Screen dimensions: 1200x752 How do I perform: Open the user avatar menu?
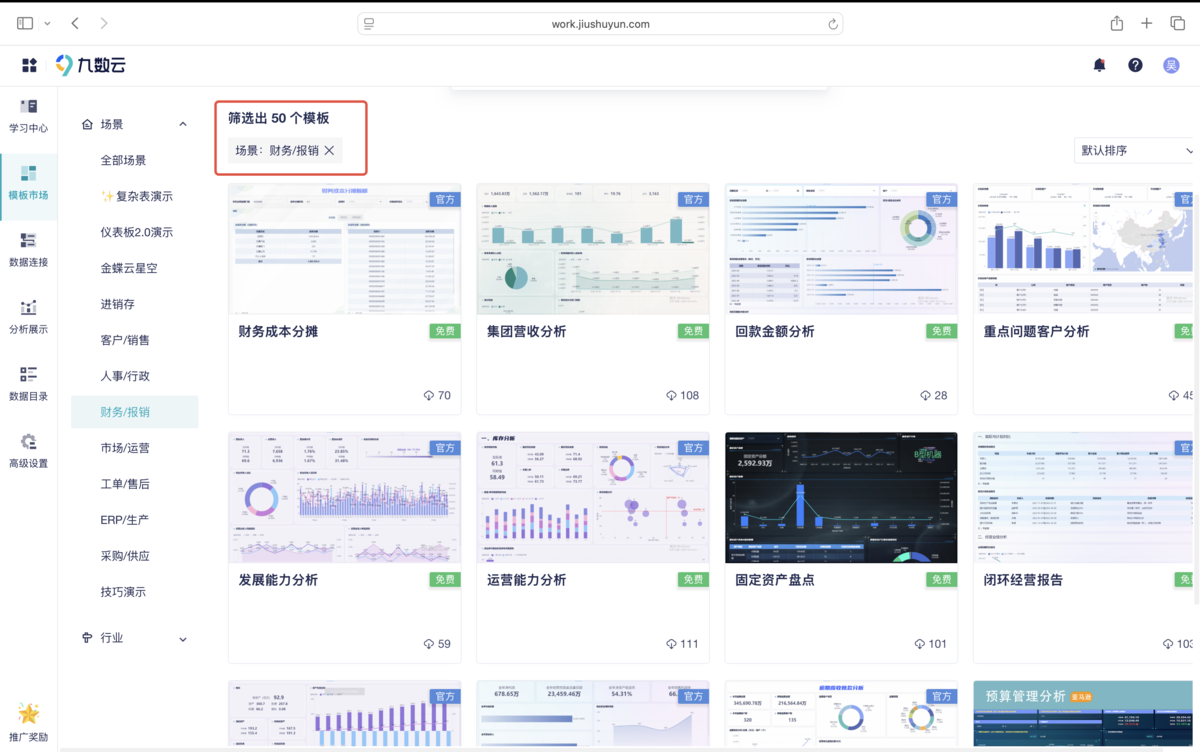1171,65
